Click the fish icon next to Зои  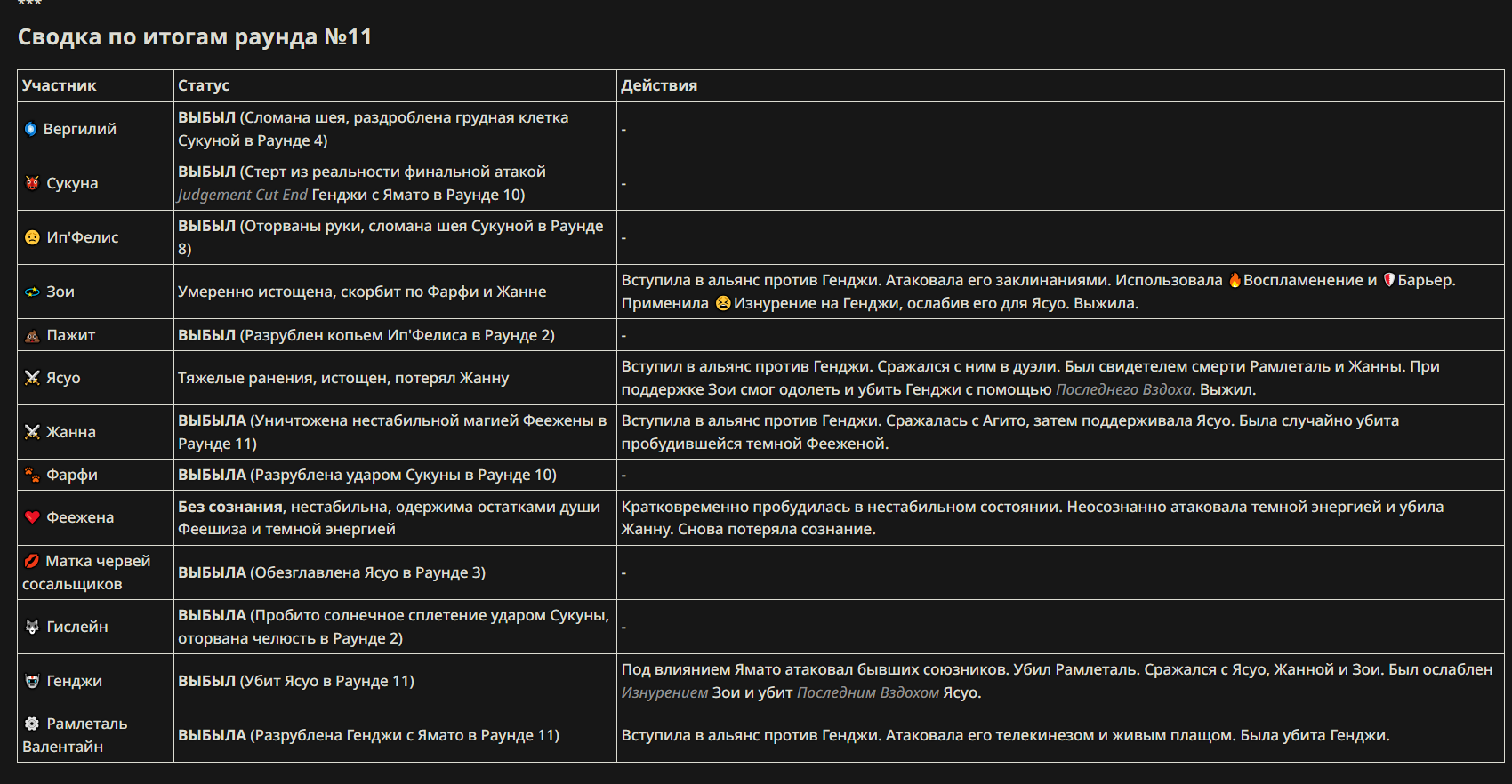[32, 292]
